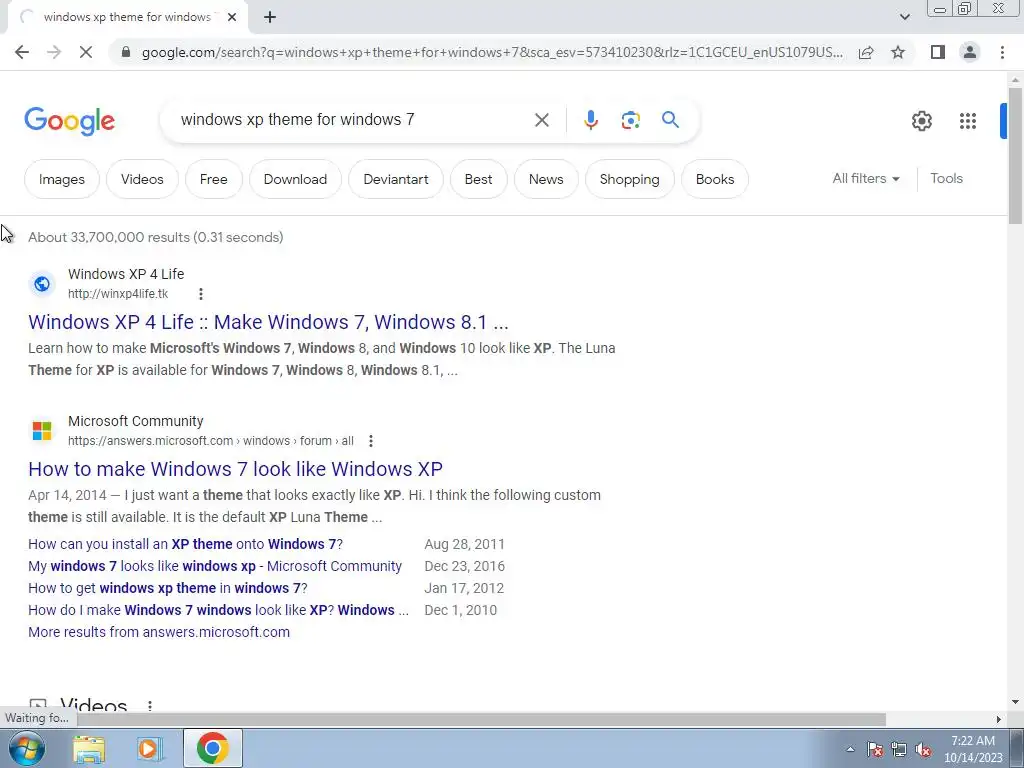
Task: Click the vertical scrollbar thumb
Action: tap(1015, 155)
